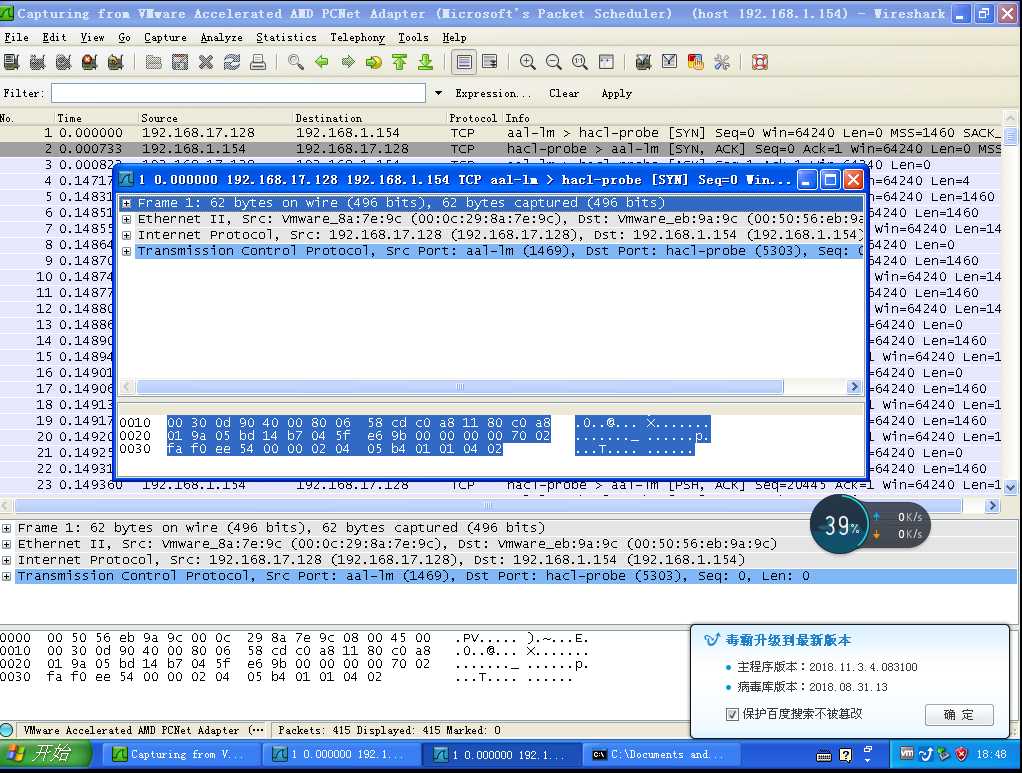Open capture options from the toolbar
Viewport: 1022px width, 773px height.
(38, 62)
